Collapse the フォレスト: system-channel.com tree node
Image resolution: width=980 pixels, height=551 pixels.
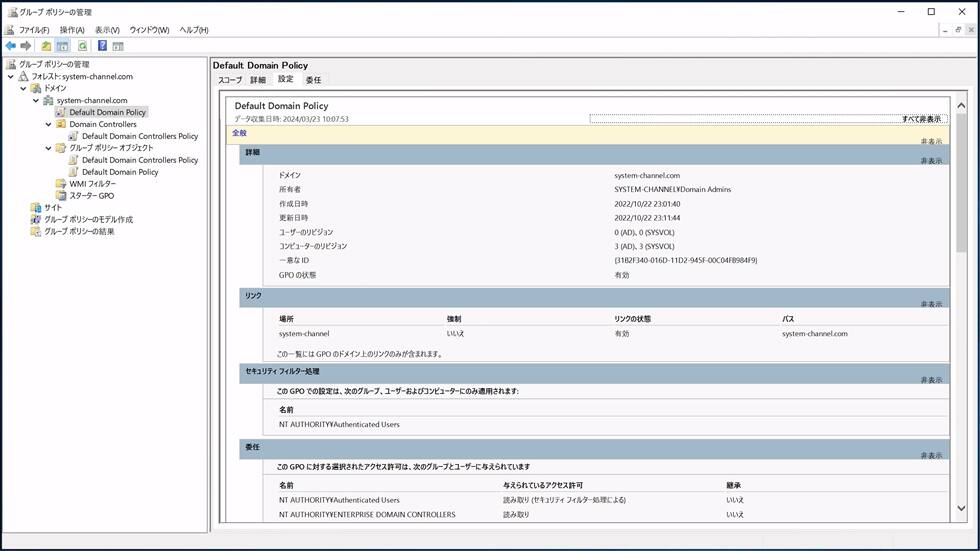[x=11, y=77]
